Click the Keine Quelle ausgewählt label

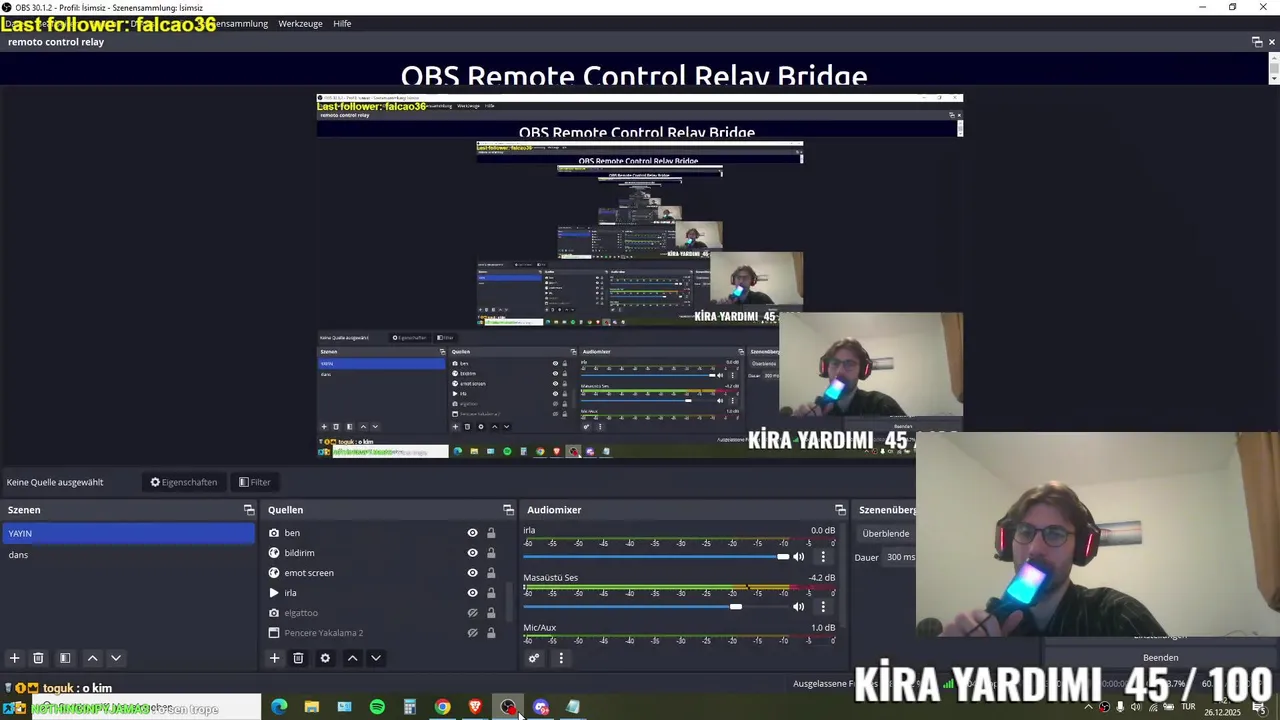click(x=55, y=482)
